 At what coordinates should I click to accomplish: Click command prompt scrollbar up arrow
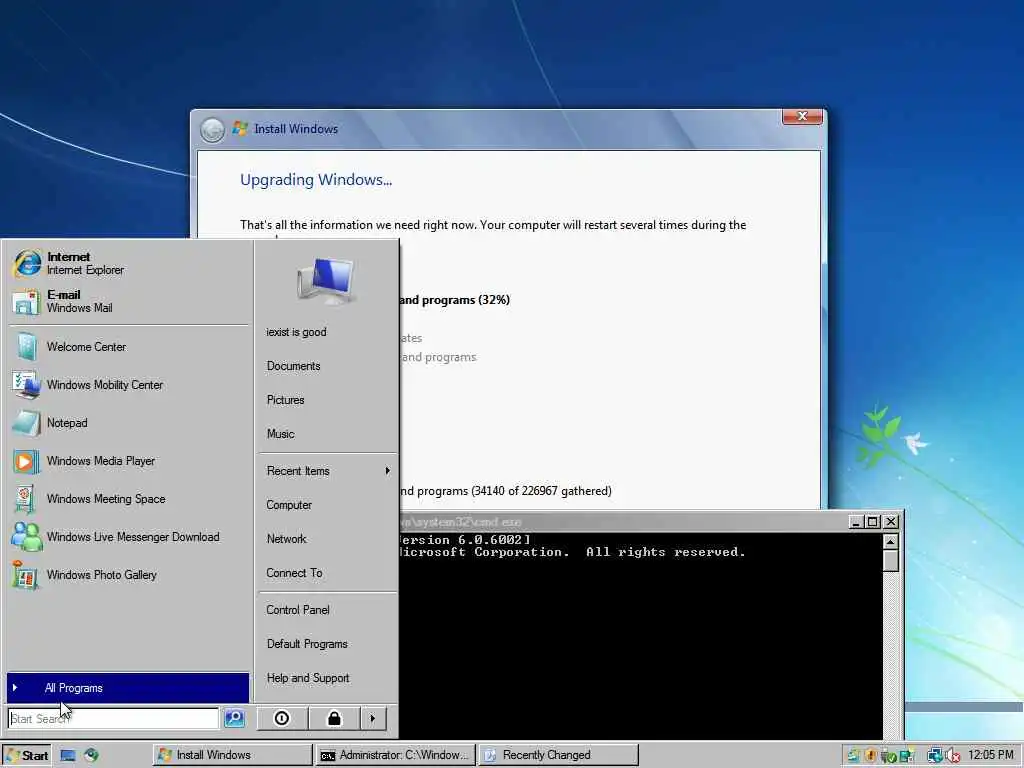[x=890, y=542]
